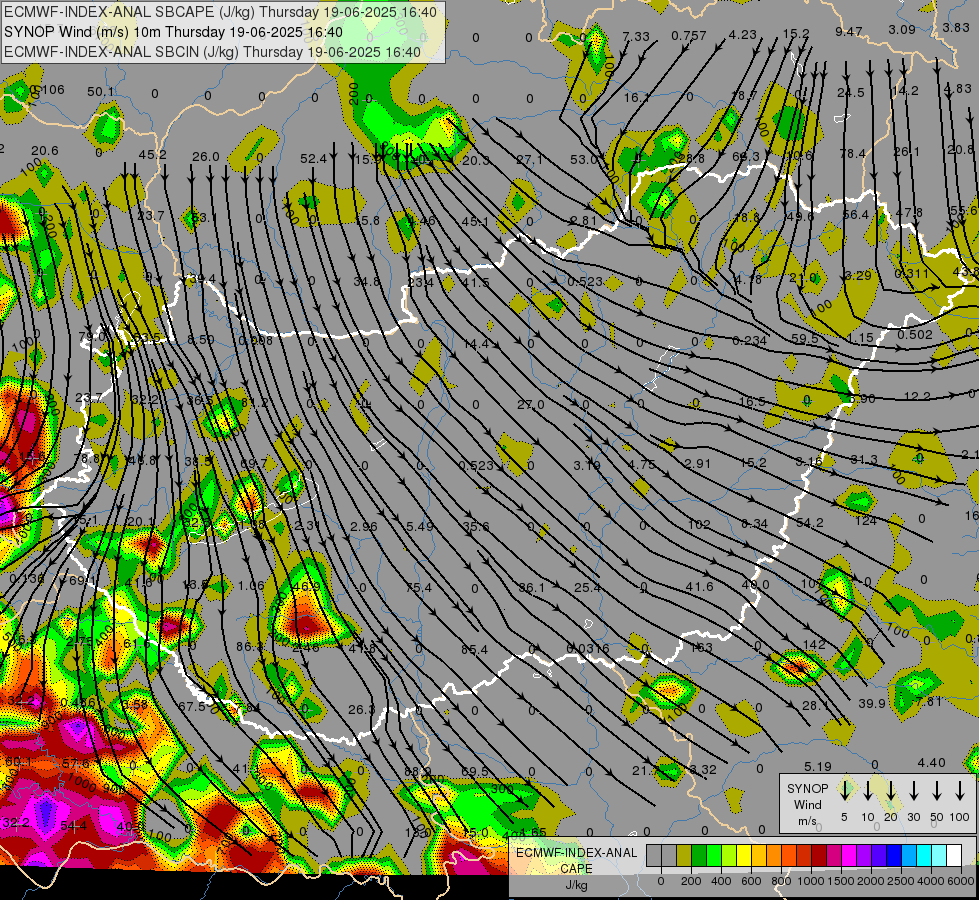The image size is (979, 900).
Task: Click the 4000 tick label in CAPE legend
Action: pyautogui.click(x=930, y=881)
